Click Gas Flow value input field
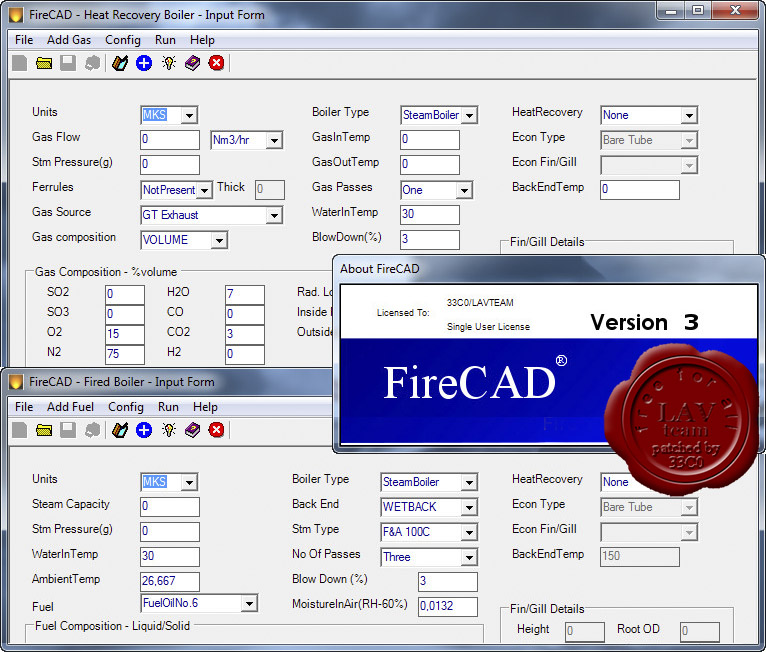 tap(170, 140)
